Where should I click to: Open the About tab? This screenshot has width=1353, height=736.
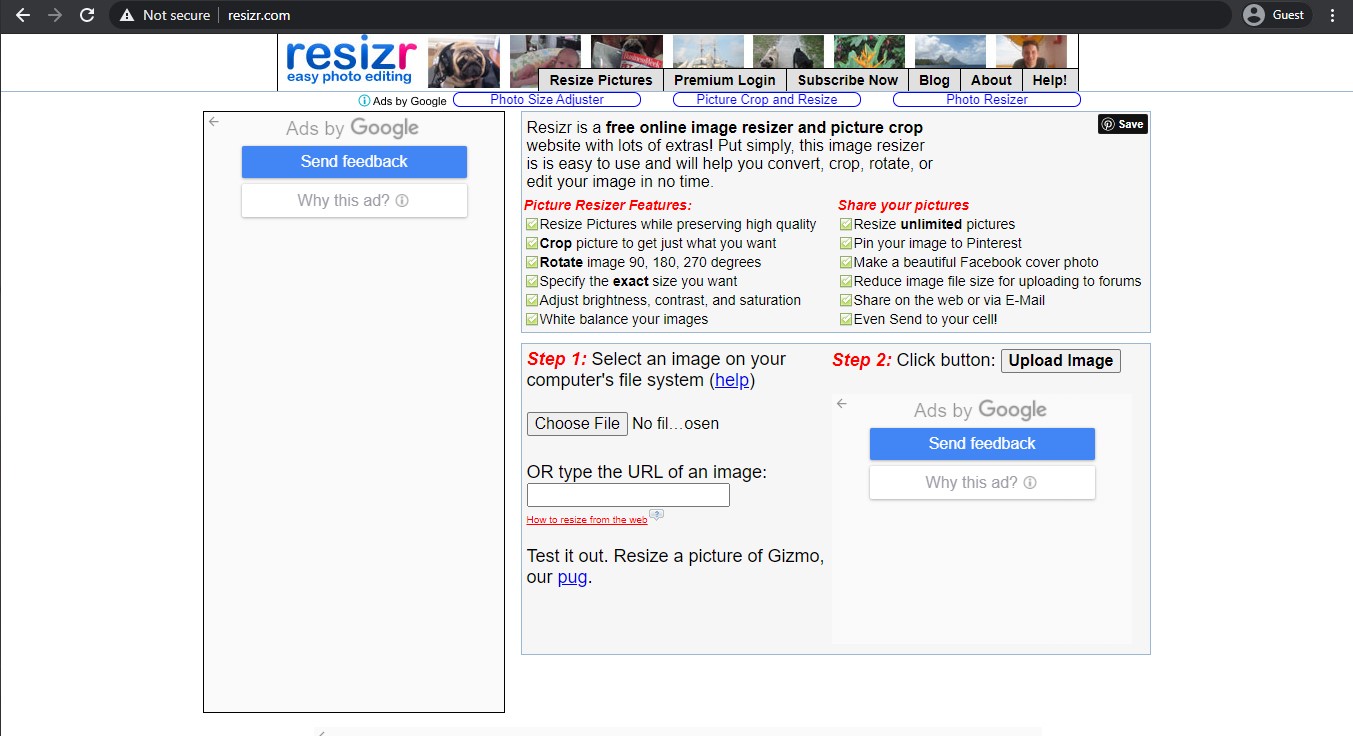991,80
